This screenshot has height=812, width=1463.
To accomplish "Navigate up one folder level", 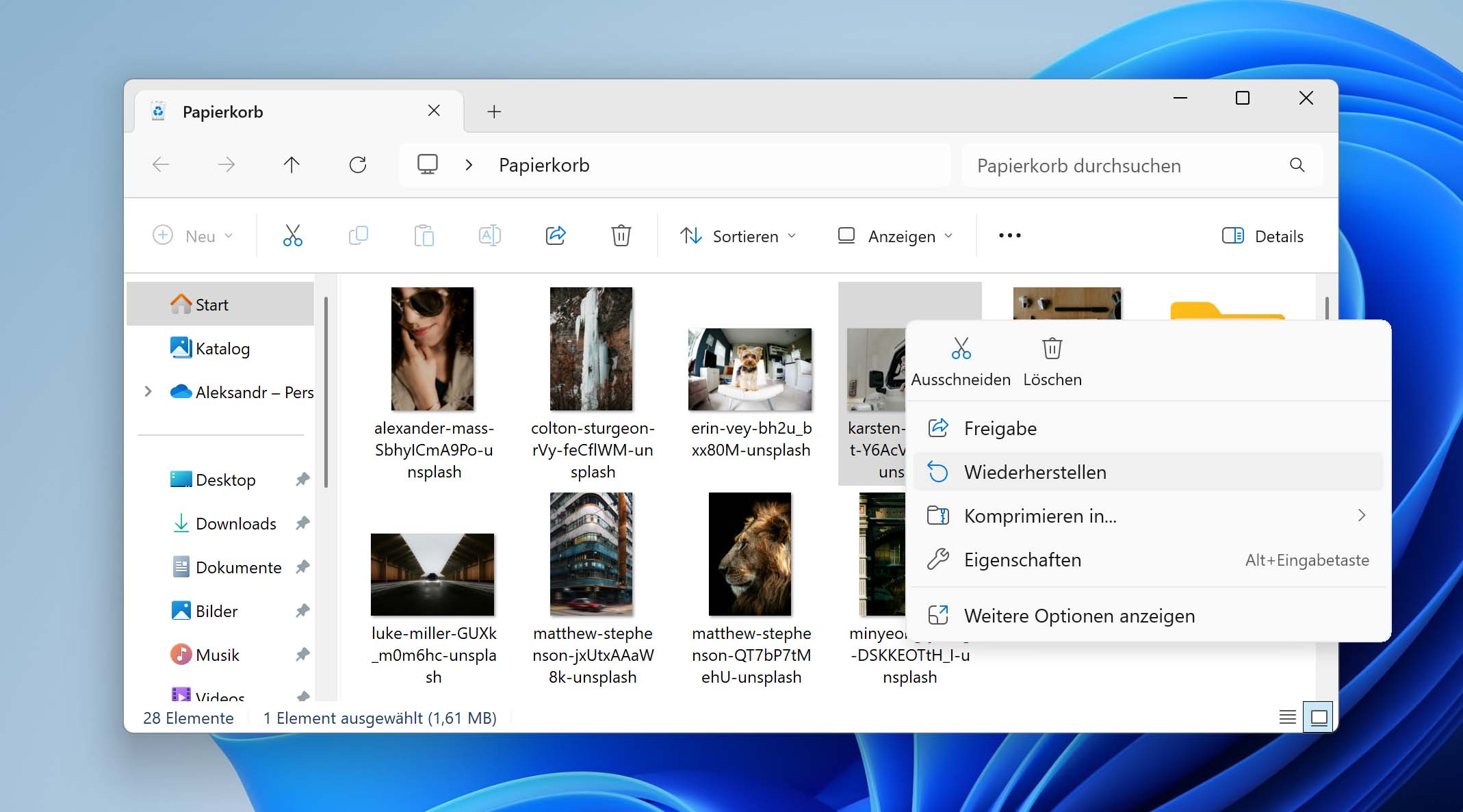I will (x=292, y=165).
